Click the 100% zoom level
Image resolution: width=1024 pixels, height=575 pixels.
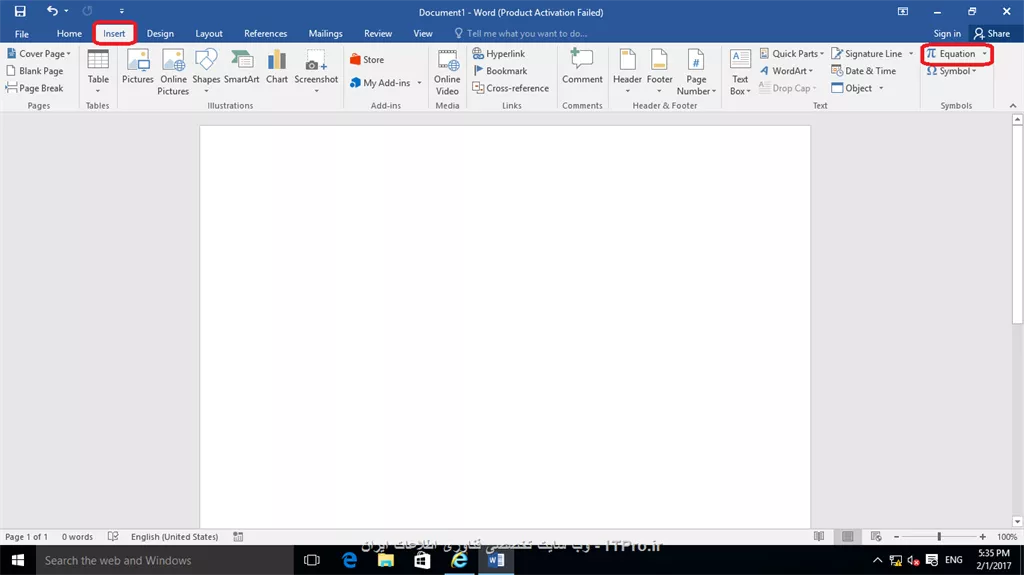tap(1006, 536)
